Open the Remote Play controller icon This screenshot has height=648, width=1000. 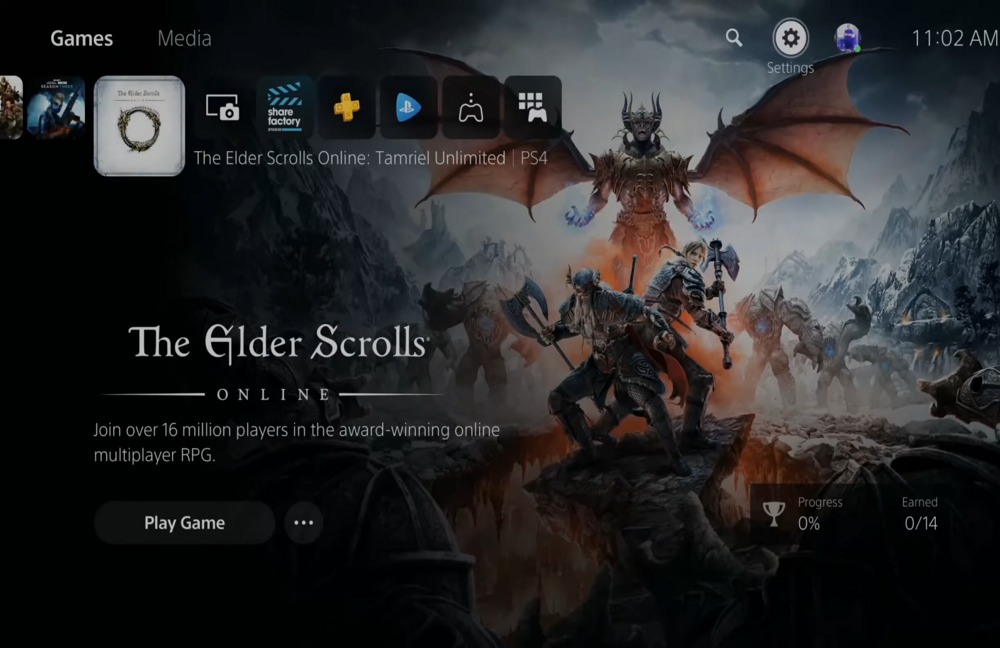coord(471,107)
